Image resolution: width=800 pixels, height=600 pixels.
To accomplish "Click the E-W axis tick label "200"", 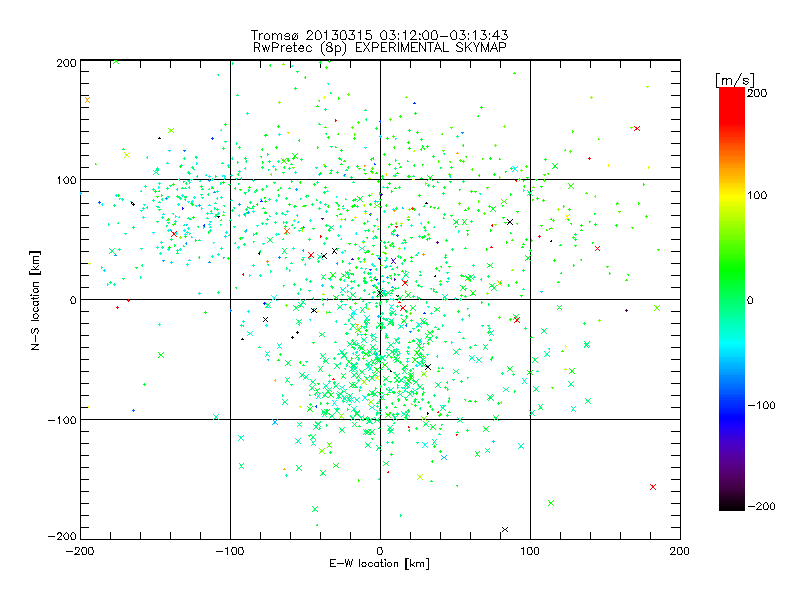I will [x=680, y=551].
